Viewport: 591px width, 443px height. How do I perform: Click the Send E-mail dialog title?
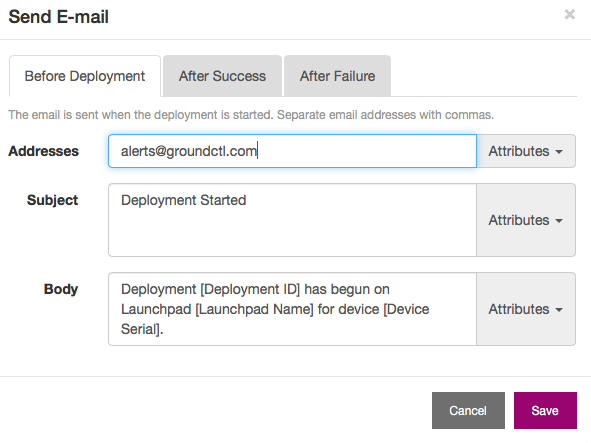point(58,17)
